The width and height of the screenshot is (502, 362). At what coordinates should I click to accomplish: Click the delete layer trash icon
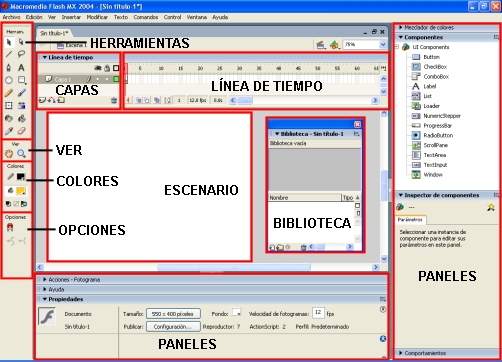pyautogui.click(x=114, y=100)
